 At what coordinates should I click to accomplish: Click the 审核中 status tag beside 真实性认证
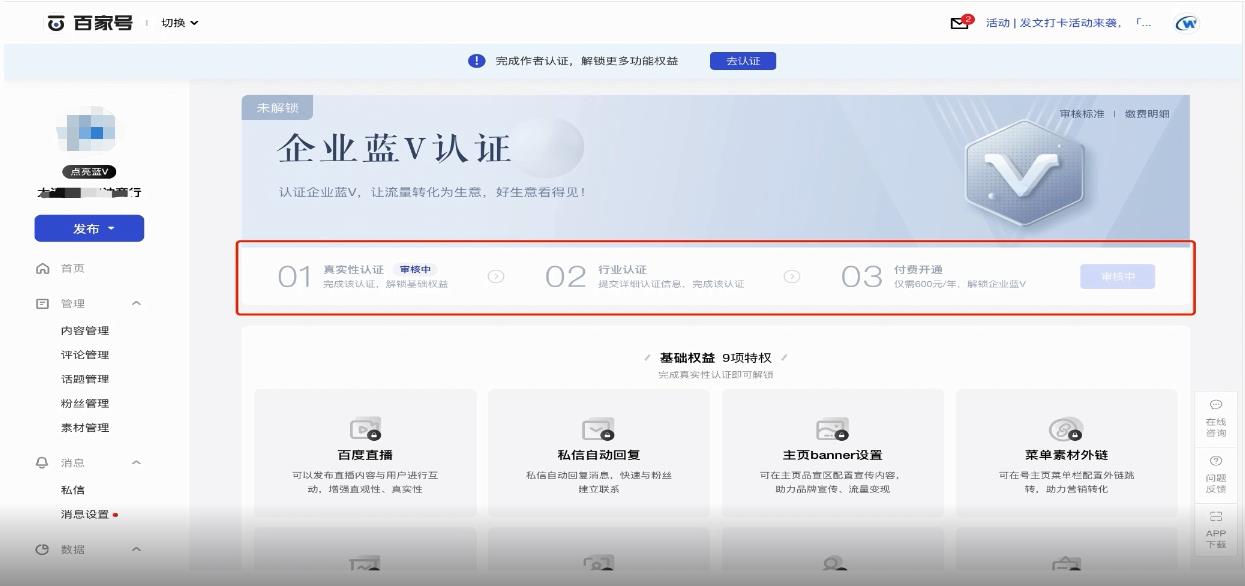tap(415, 270)
